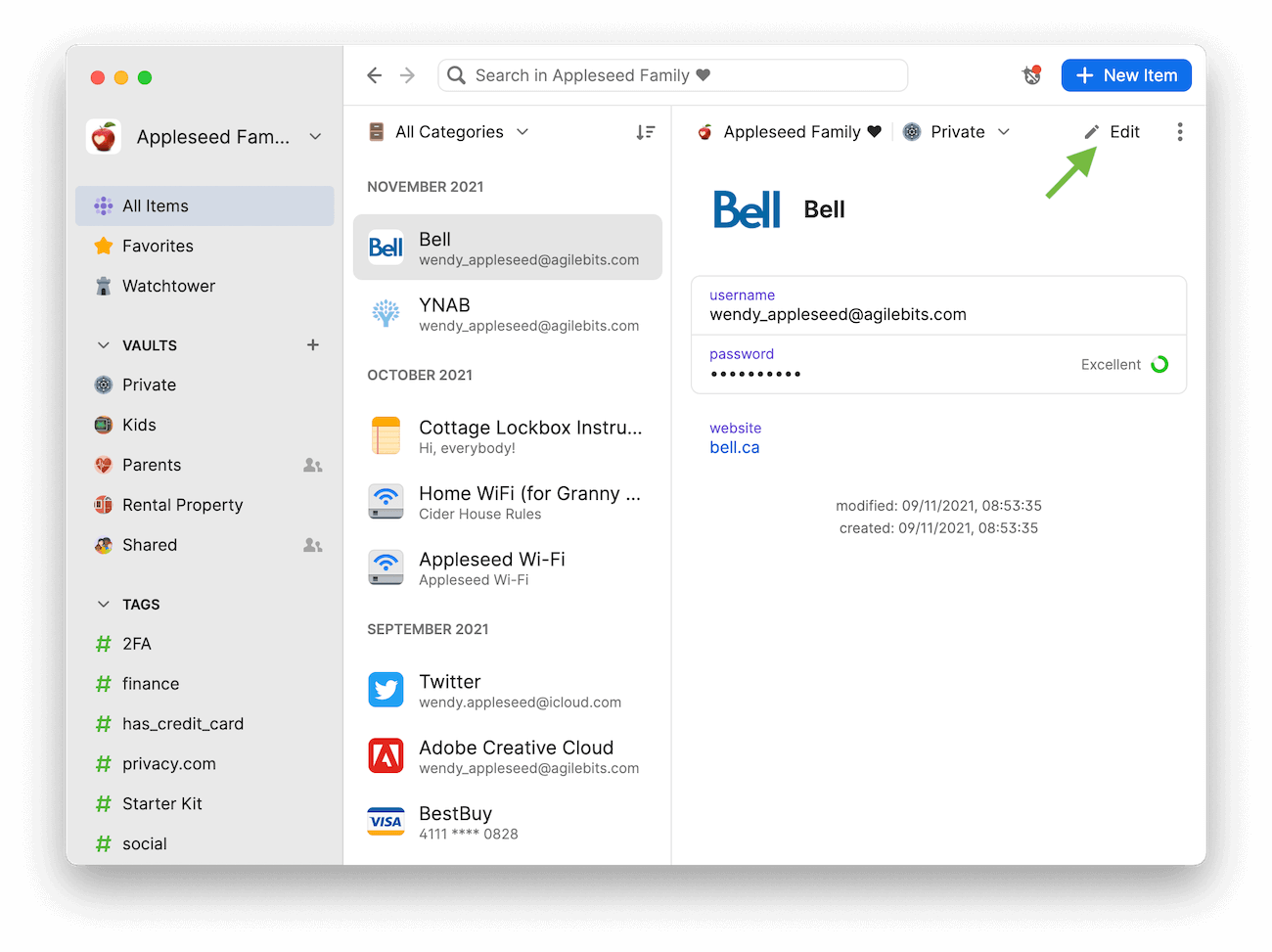Open the Private vault dropdown in detail header
Image resolution: width=1272 pixels, height=952 pixels.
(956, 132)
